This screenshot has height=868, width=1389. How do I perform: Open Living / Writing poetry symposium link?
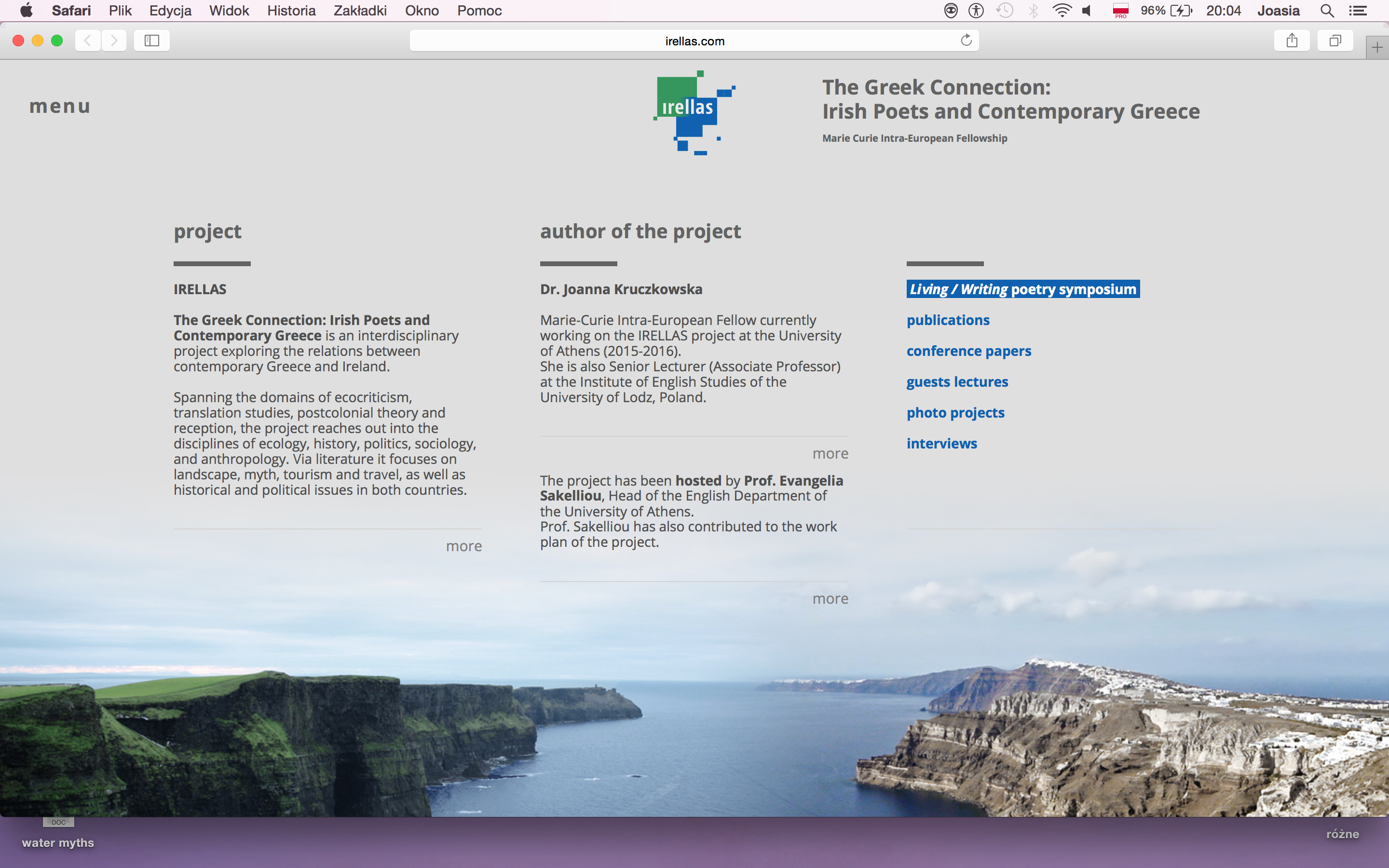1023,289
